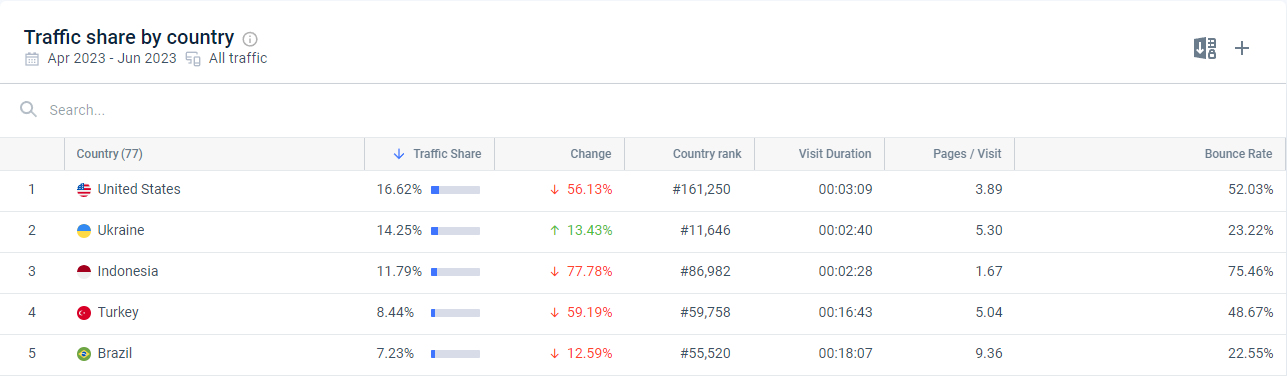Click the United States country name
Screen dimensions: 1287x376
[139, 189]
